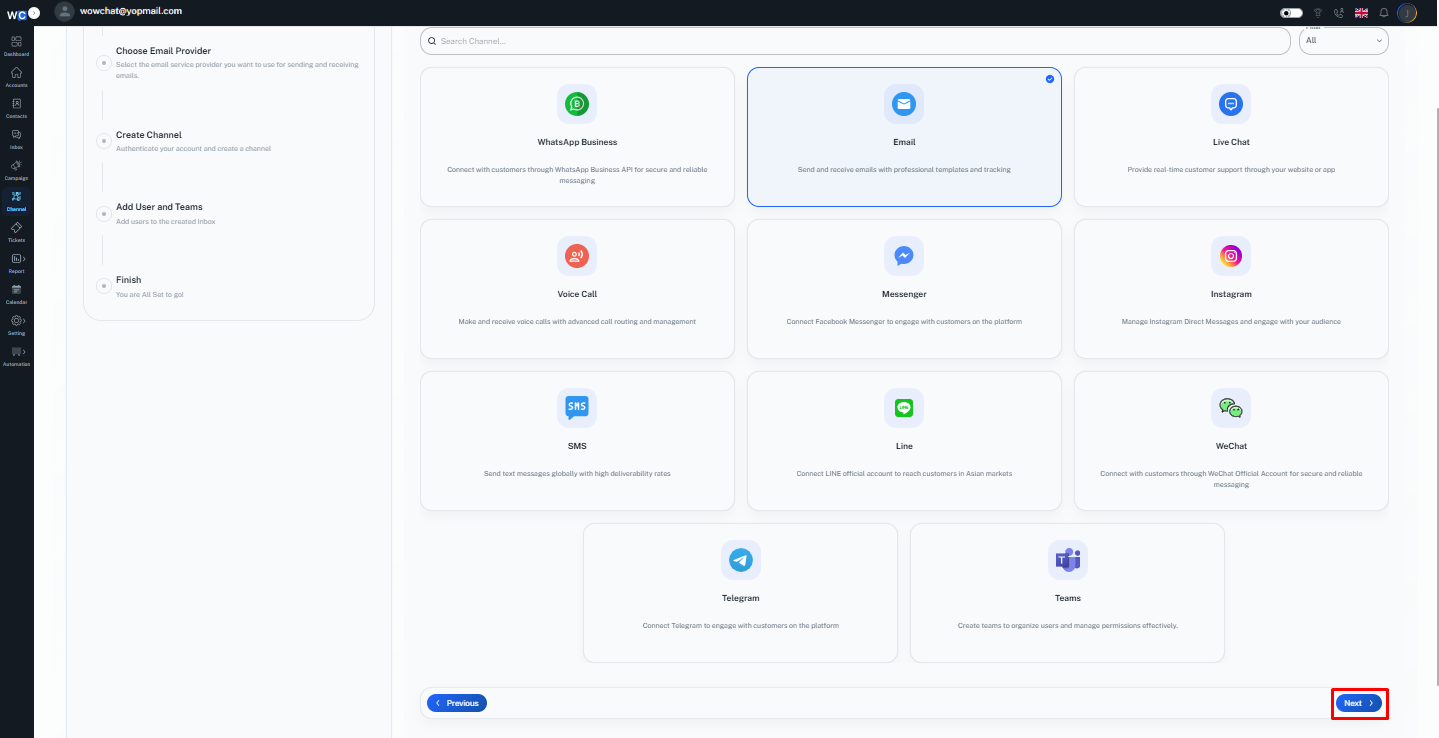
Task: Change language via the UK flag
Action: click(1361, 13)
